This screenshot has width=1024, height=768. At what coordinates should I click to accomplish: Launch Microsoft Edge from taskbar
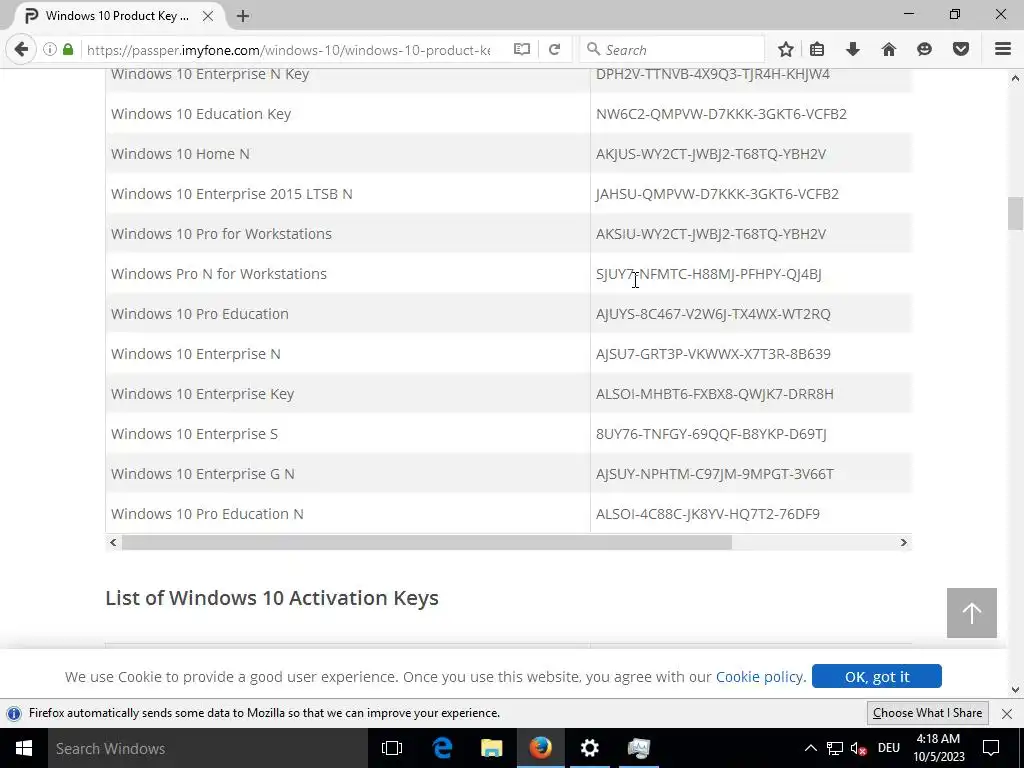pos(442,748)
